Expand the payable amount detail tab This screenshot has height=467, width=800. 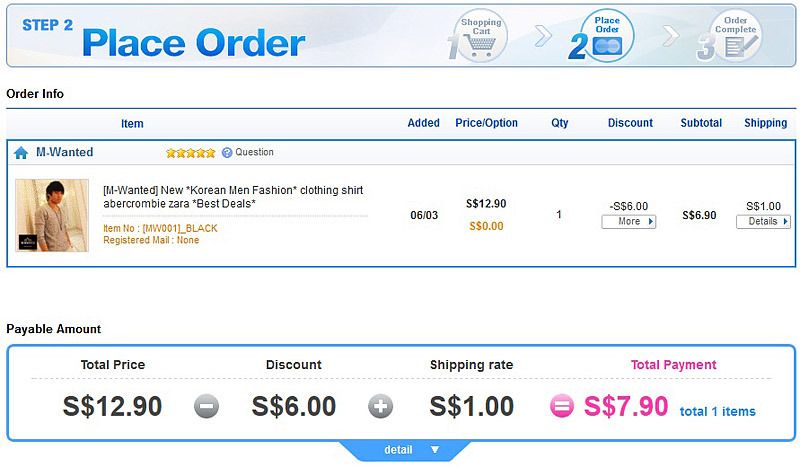405,450
